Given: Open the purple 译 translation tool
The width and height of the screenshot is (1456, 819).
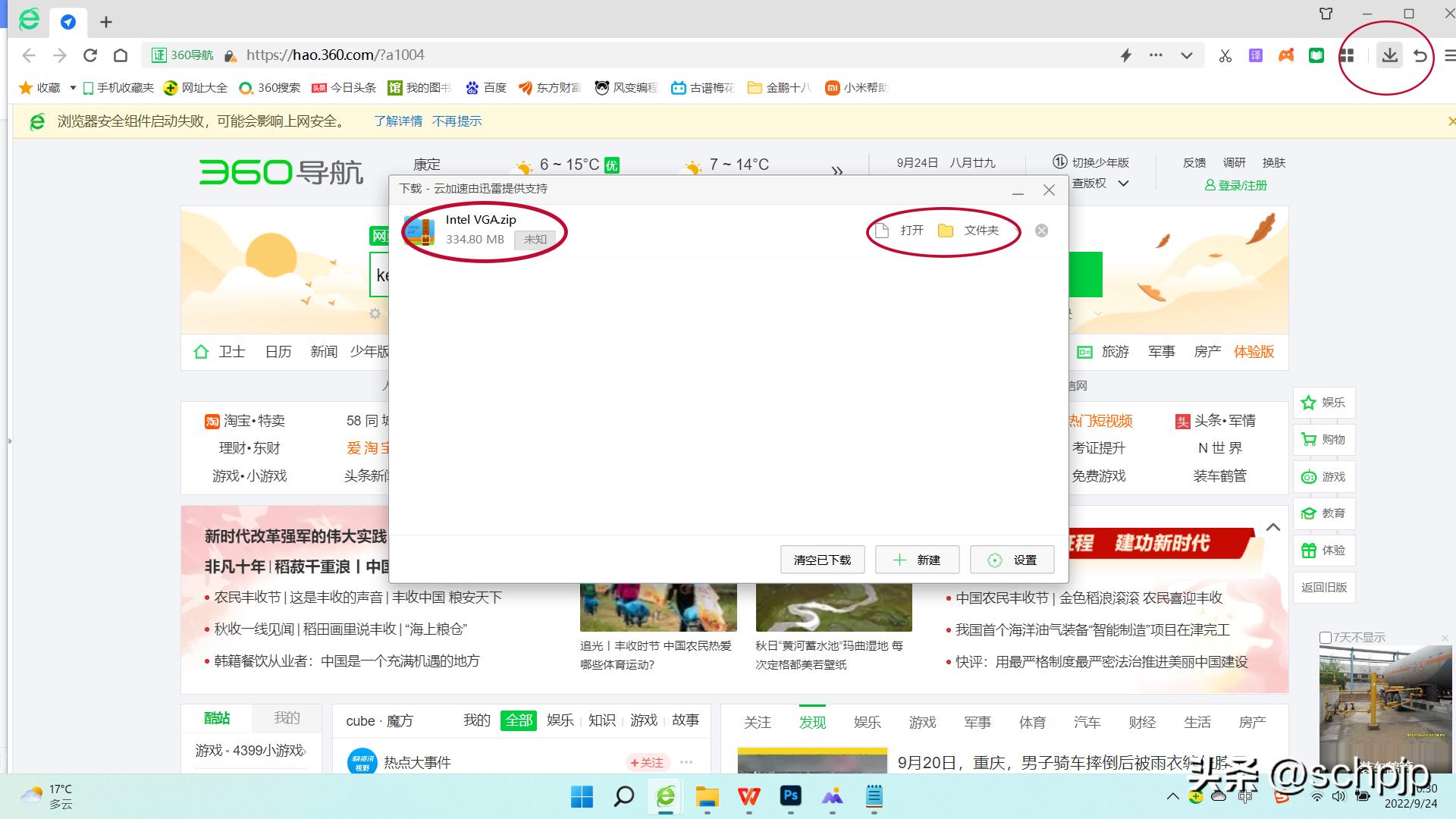Looking at the screenshot, I should [1255, 55].
